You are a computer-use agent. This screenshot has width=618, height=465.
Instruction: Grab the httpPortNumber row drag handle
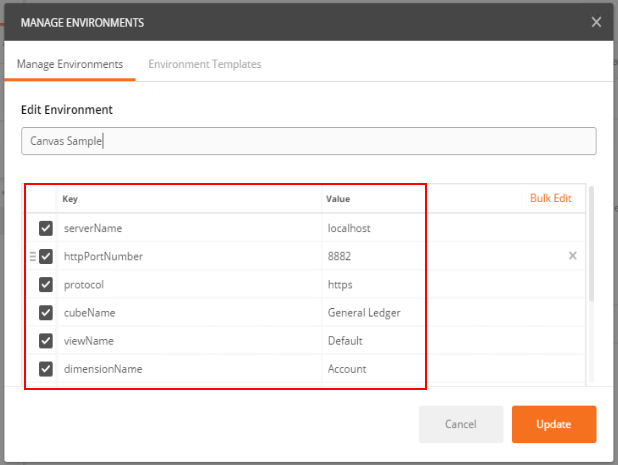click(x=32, y=256)
